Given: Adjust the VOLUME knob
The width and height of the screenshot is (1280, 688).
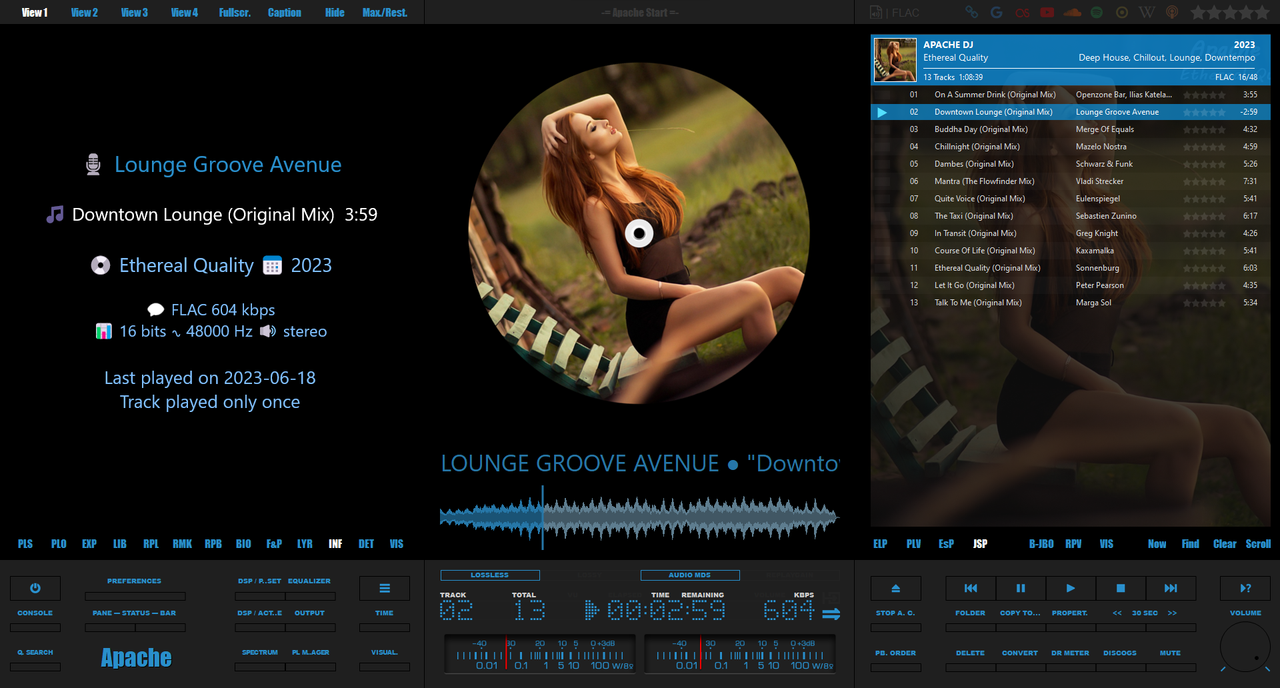Looking at the screenshot, I should [x=1246, y=647].
